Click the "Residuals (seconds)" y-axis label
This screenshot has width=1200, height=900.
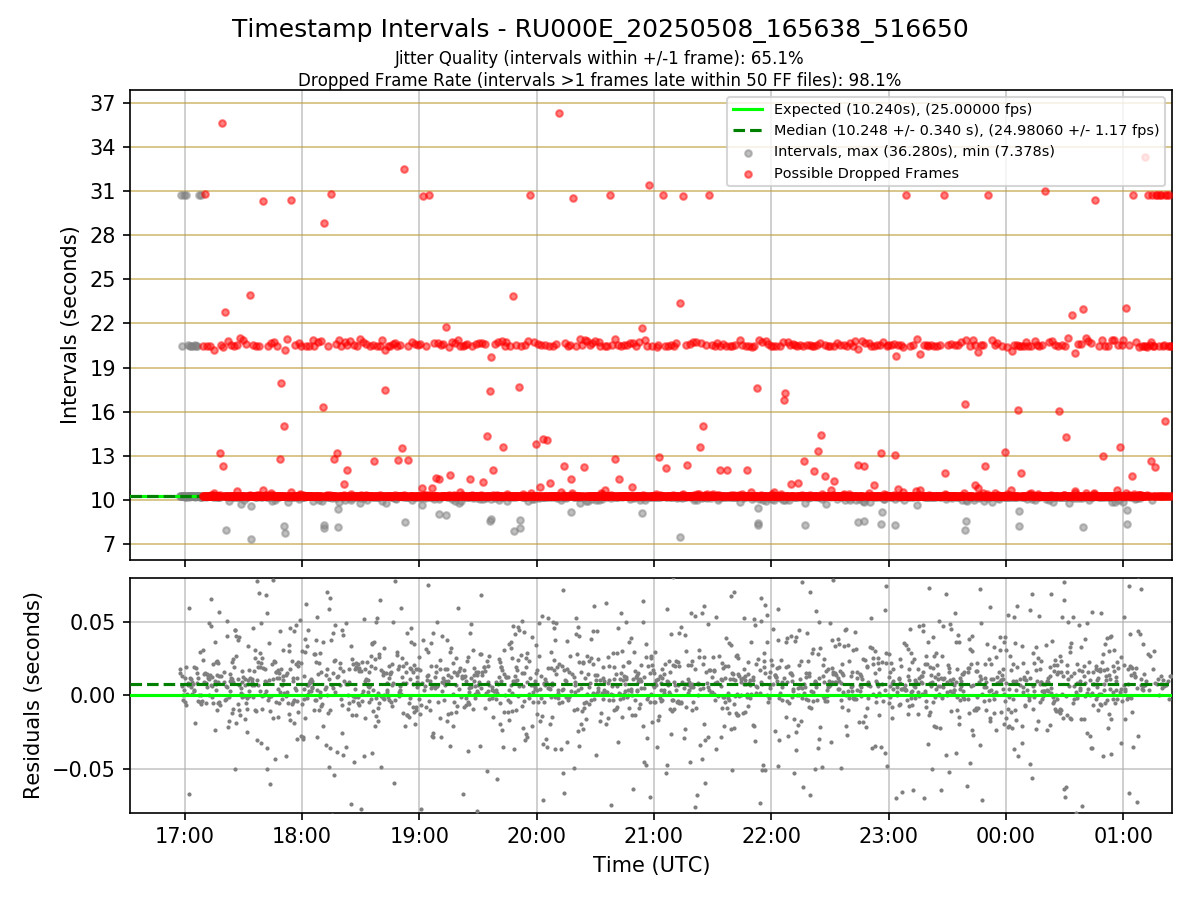[33, 696]
